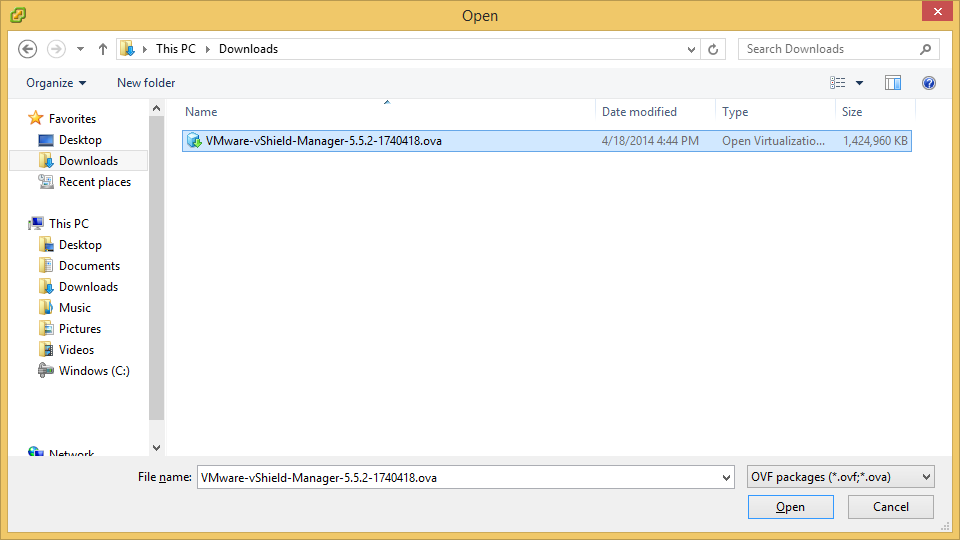Image resolution: width=960 pixels, height=540 pixels.
Task: Open the Music folder
Action: pos(75,307)
